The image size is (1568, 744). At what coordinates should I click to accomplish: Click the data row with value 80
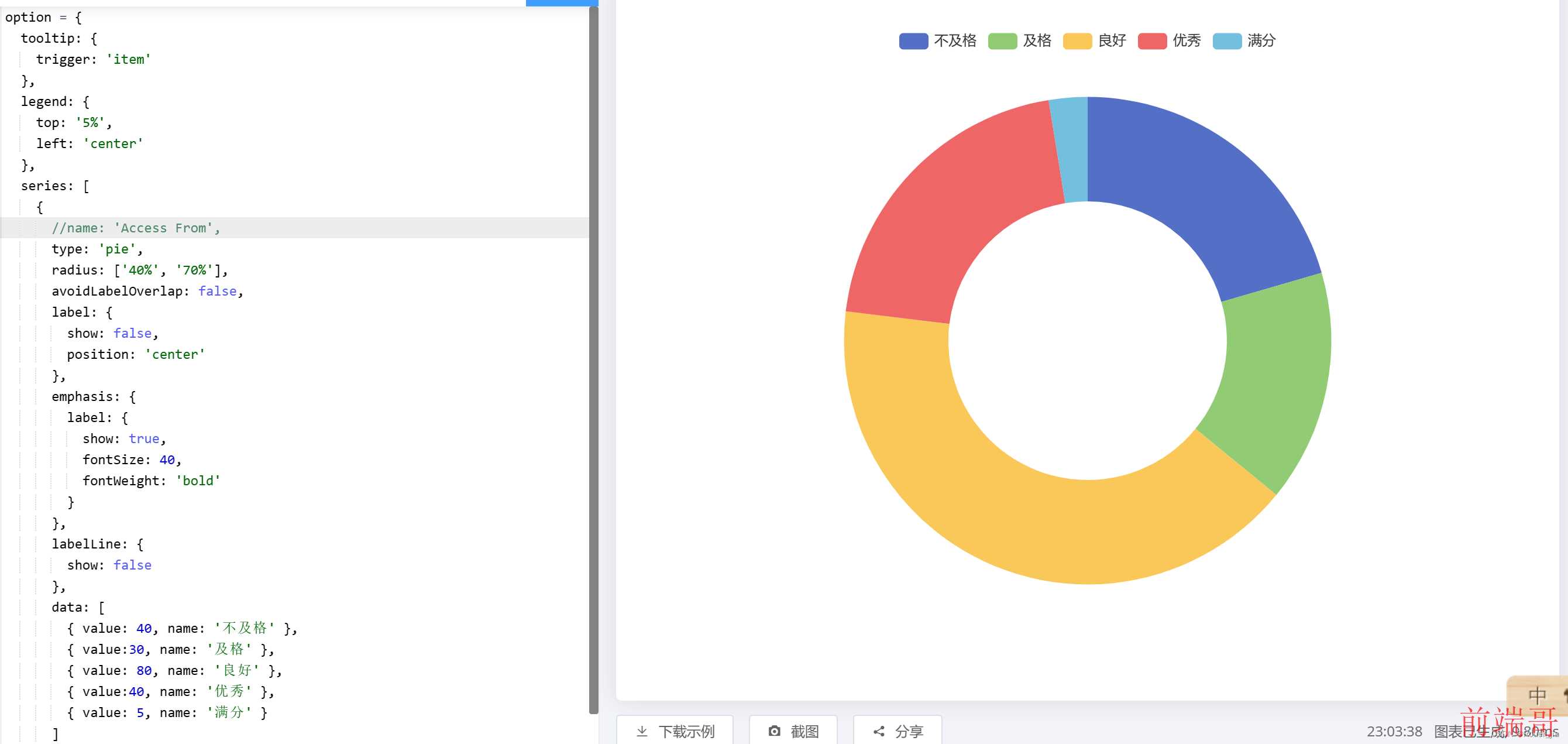(174, 670)
